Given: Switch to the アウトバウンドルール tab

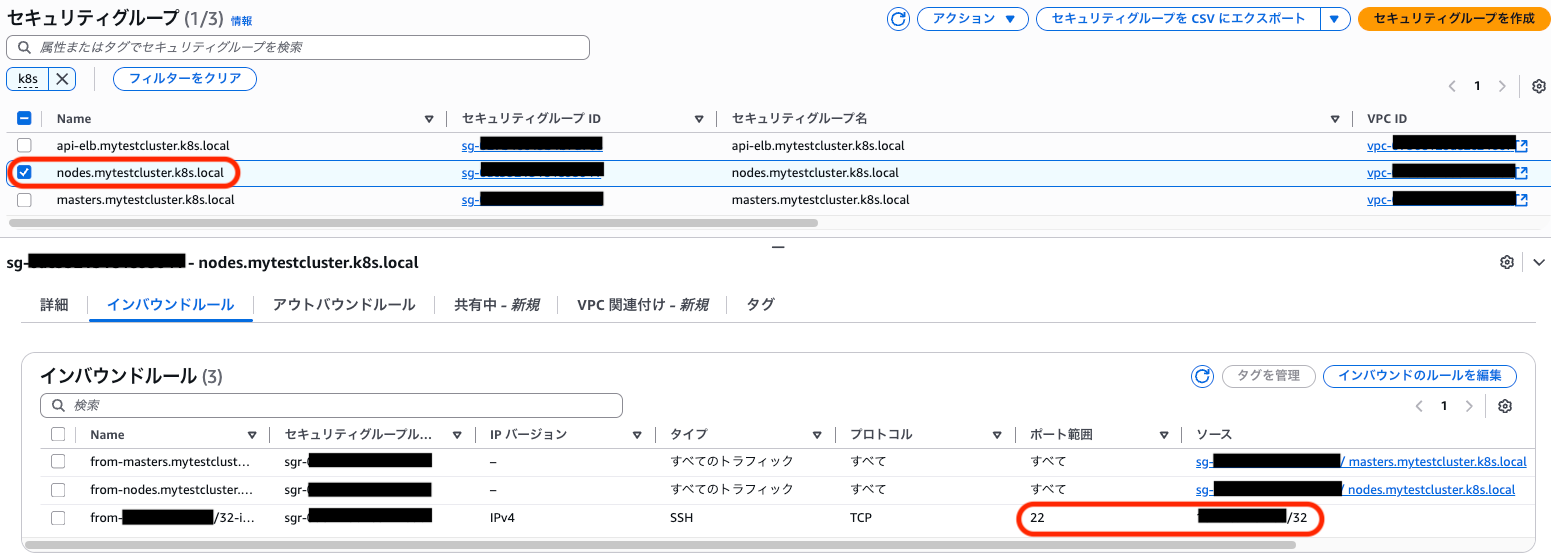Looking at the screenshot, I should (x=343, y=305).
